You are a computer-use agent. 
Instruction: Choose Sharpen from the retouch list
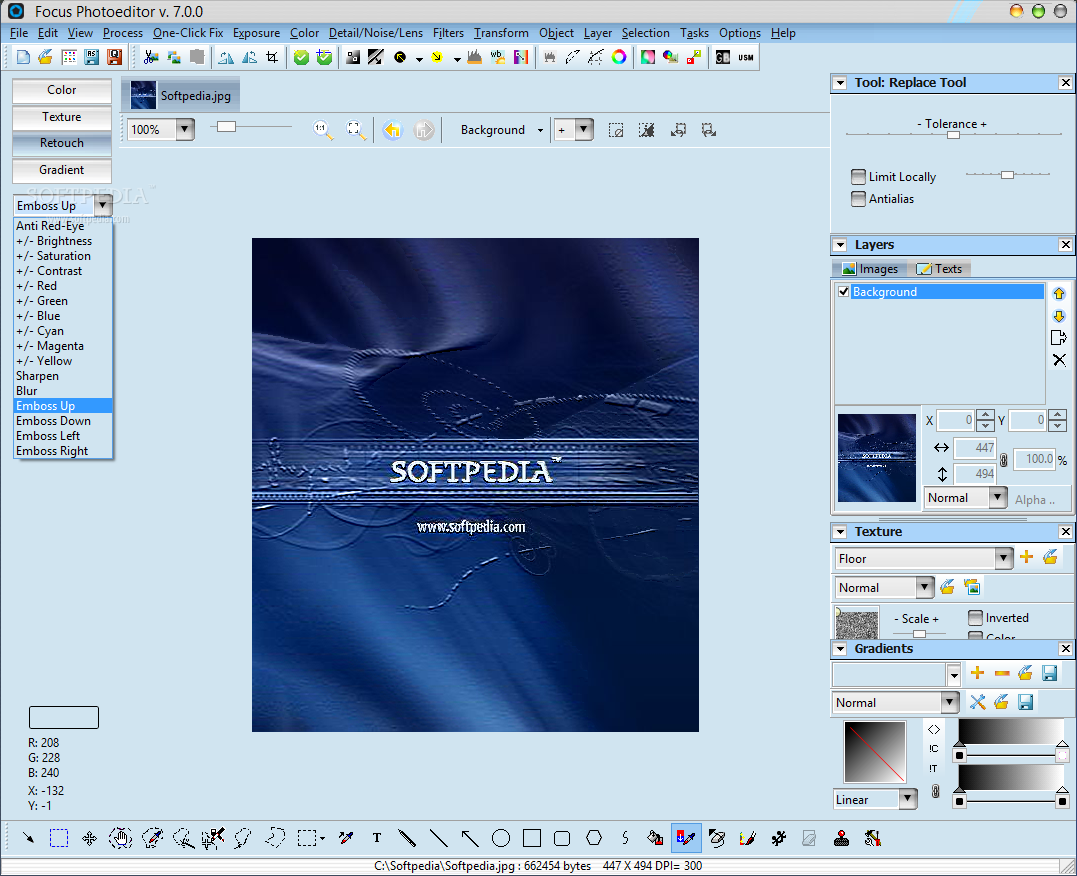coord(63,376)
